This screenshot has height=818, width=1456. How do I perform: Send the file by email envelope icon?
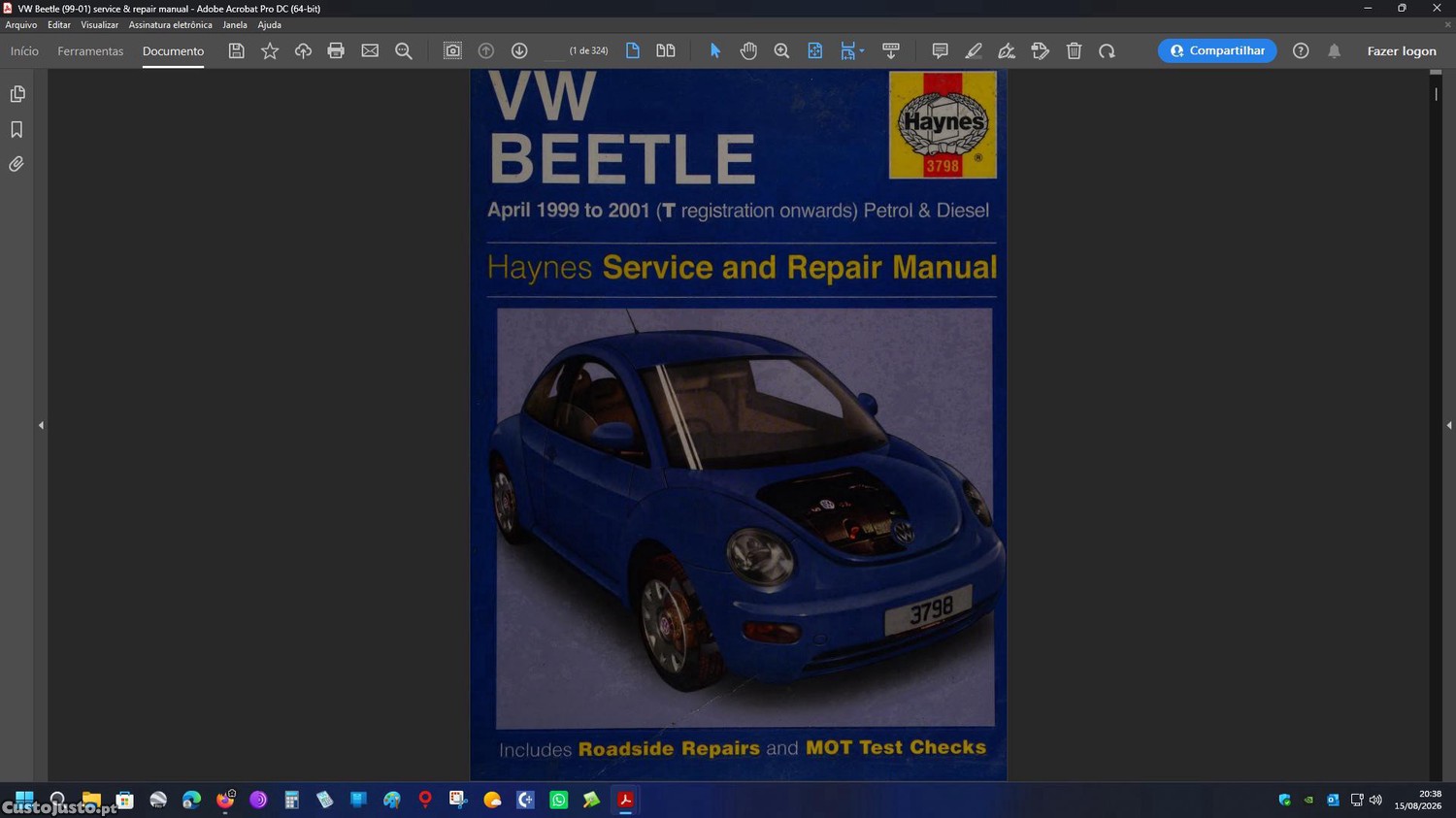click(x=370, y=50)
